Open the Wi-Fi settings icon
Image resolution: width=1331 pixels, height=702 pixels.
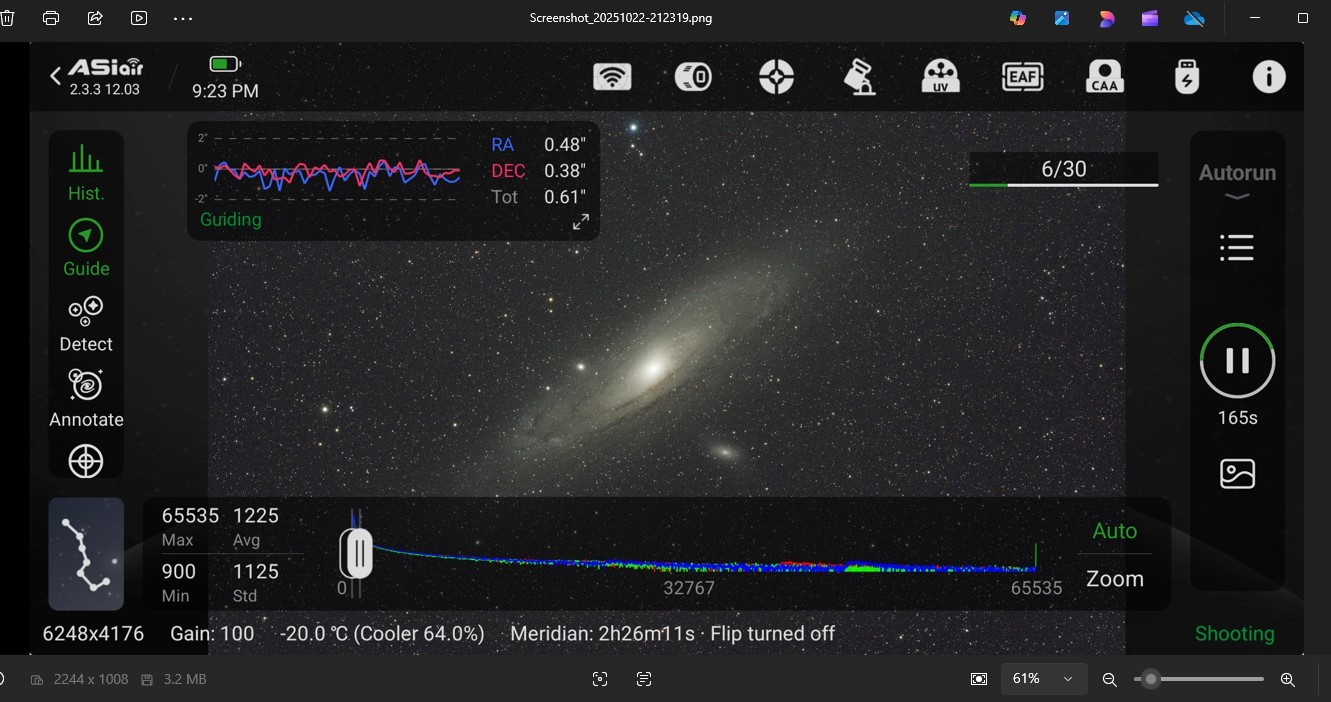tap(612, 77)
